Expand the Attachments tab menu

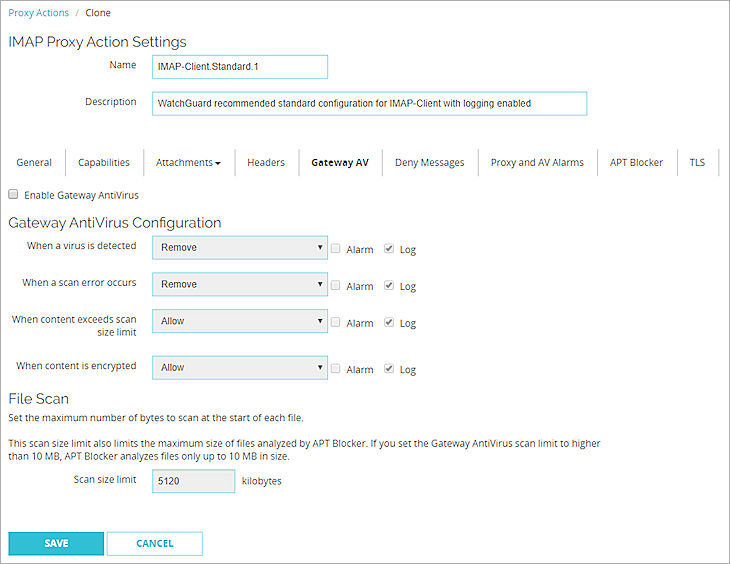(188, 163)
